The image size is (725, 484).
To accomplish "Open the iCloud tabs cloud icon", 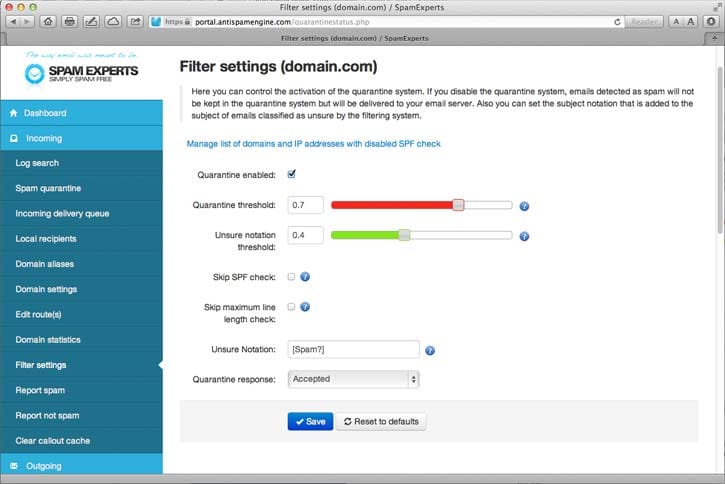I will click(113, 21).
